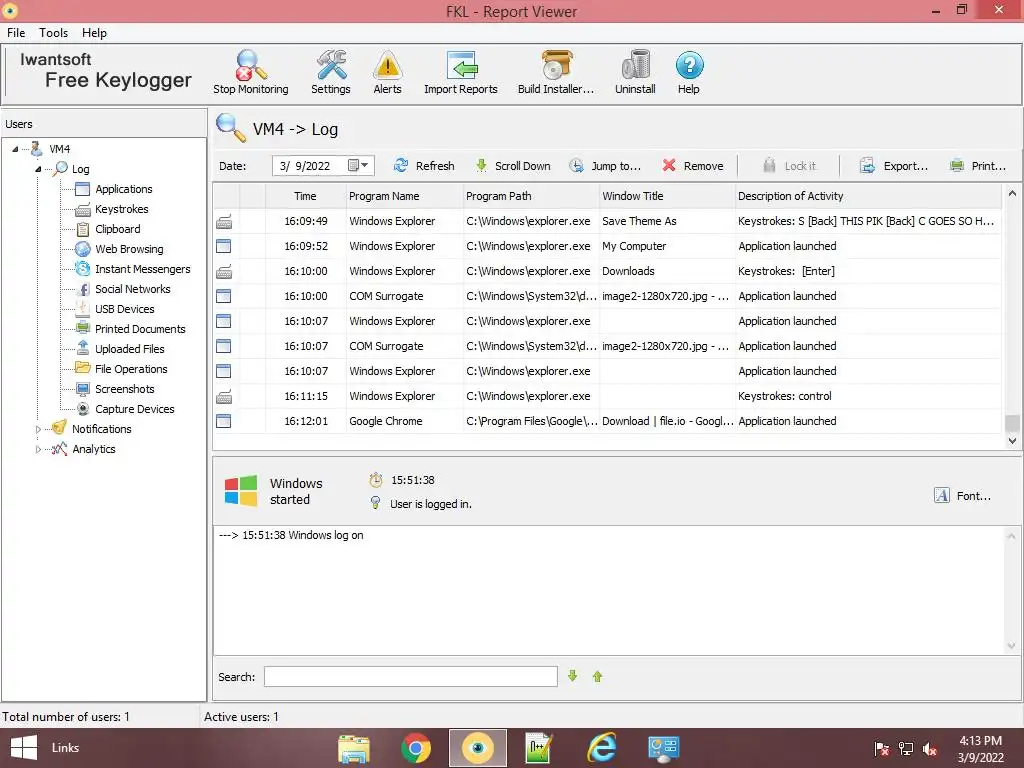This screenshot has width=1024, height=768.
Task: Sort by Program Name column header
Action: [404, 196]
